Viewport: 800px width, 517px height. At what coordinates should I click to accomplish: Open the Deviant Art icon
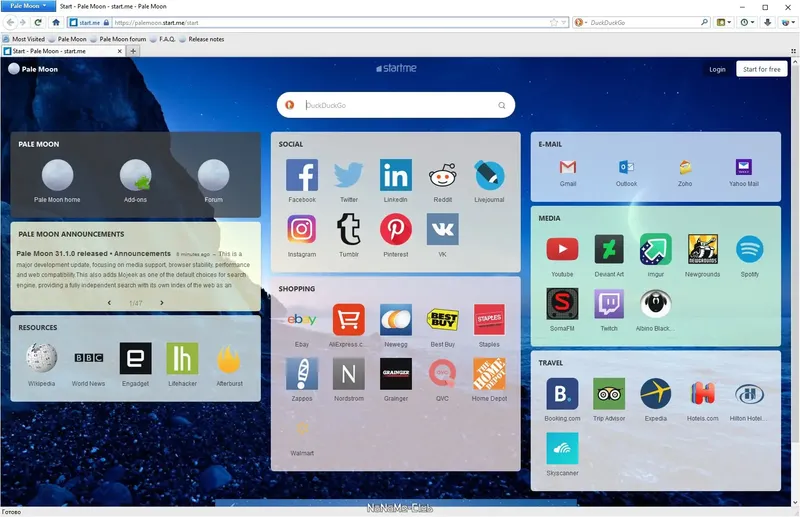pos(609,250)
